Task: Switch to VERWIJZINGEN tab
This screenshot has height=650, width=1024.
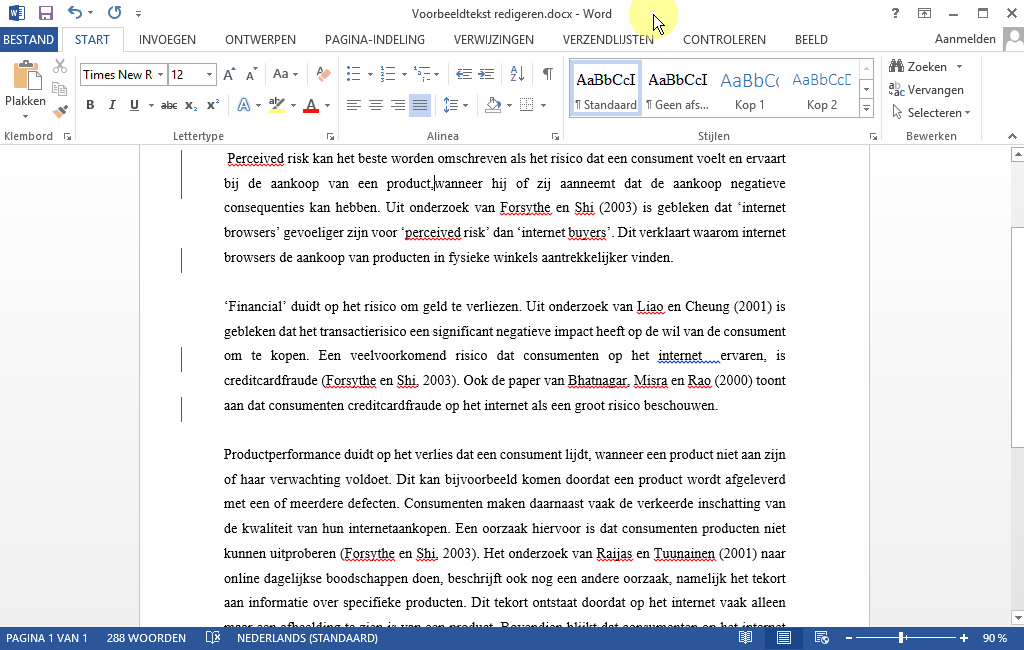Action: (x=494, y=40)
